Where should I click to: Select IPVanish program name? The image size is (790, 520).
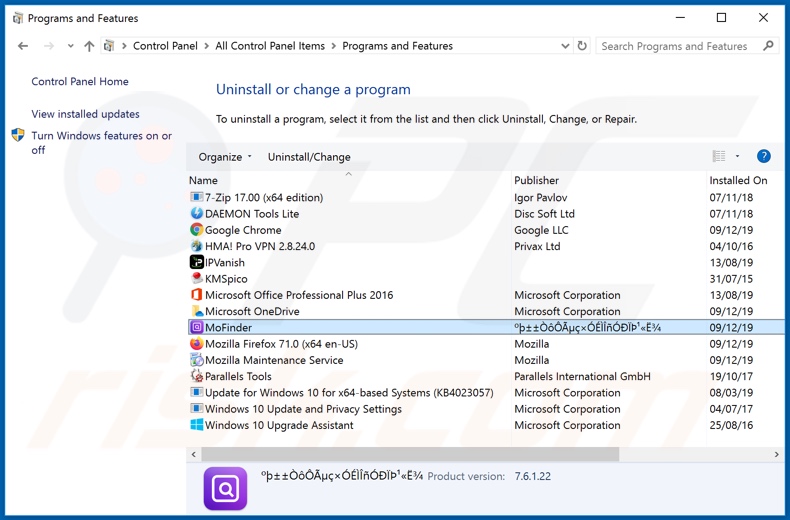(225, 263)
